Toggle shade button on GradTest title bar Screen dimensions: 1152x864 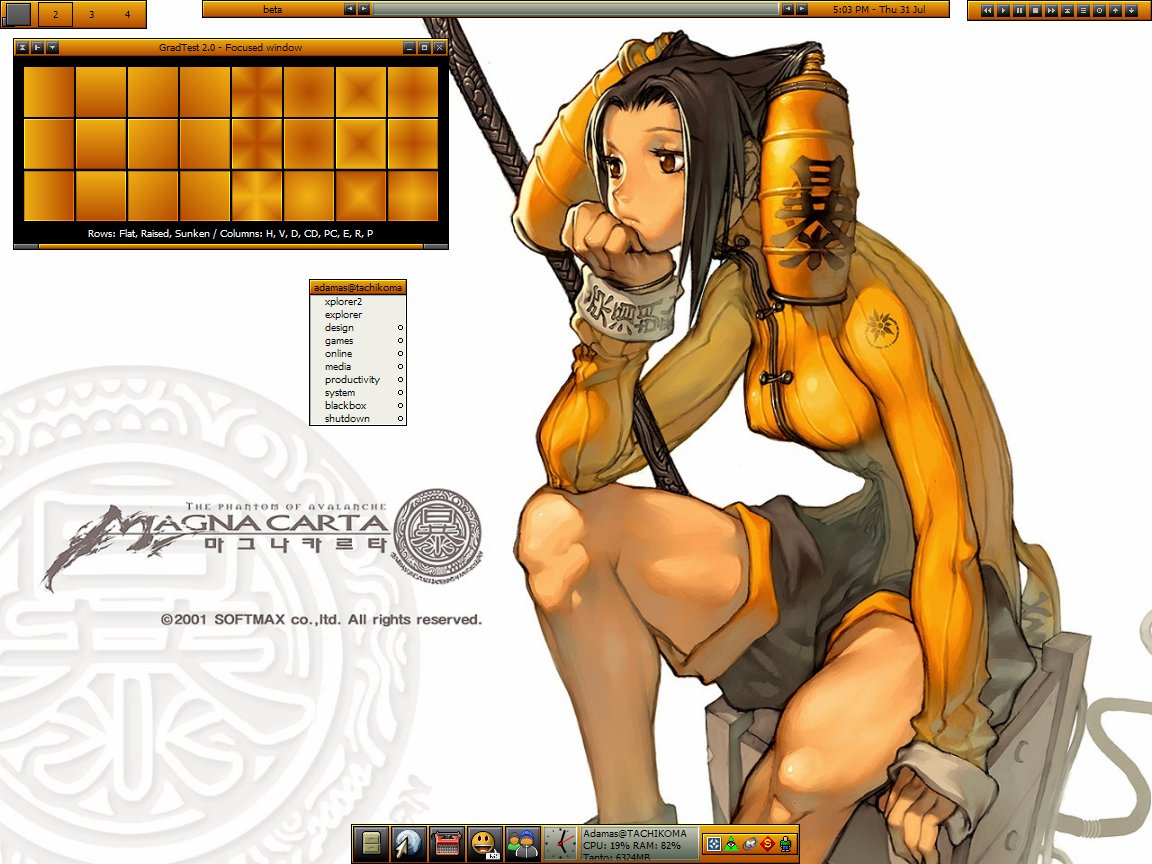tap(23, 48)
